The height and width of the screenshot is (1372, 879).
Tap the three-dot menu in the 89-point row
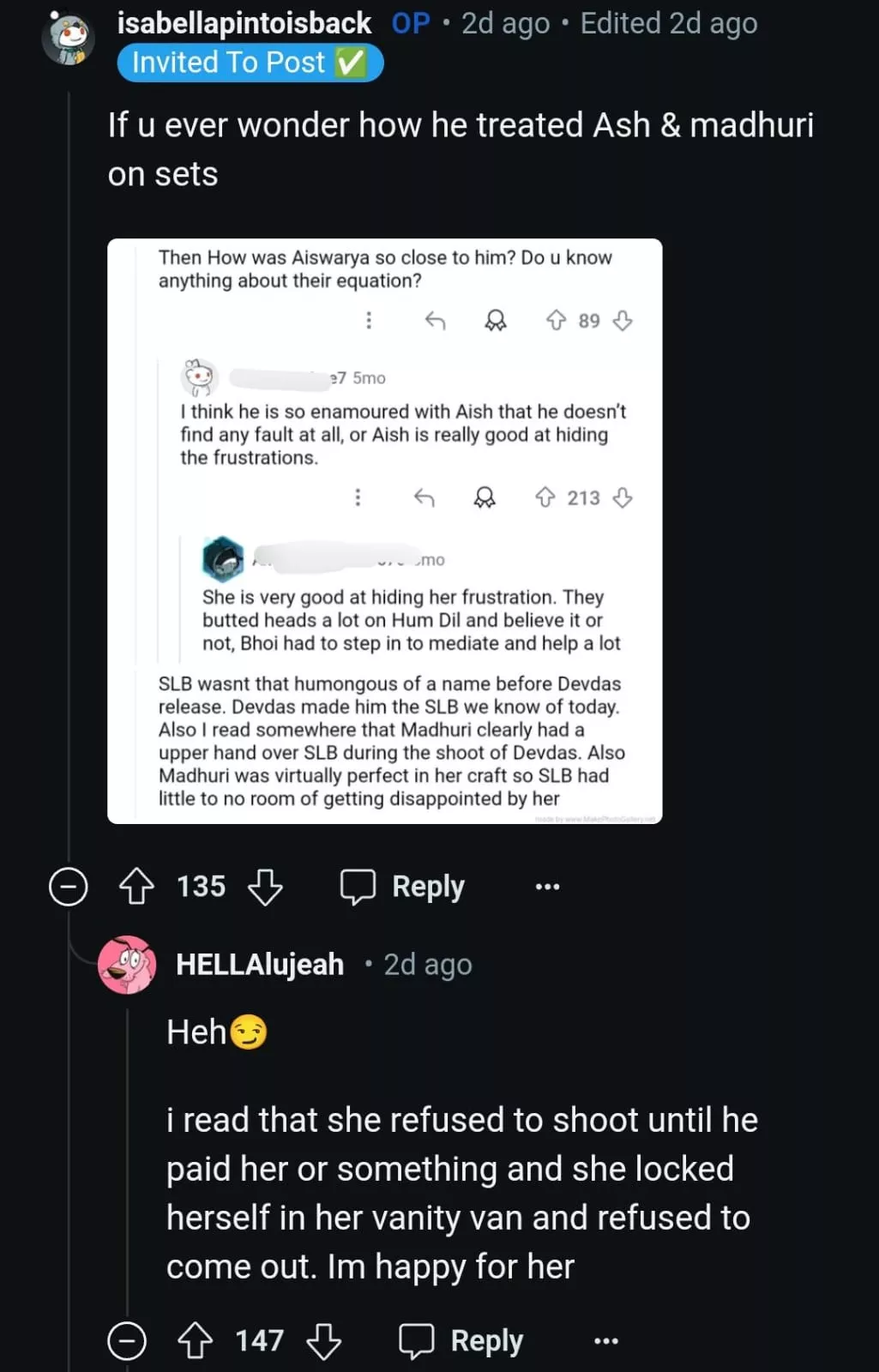[x=369, y=321]
